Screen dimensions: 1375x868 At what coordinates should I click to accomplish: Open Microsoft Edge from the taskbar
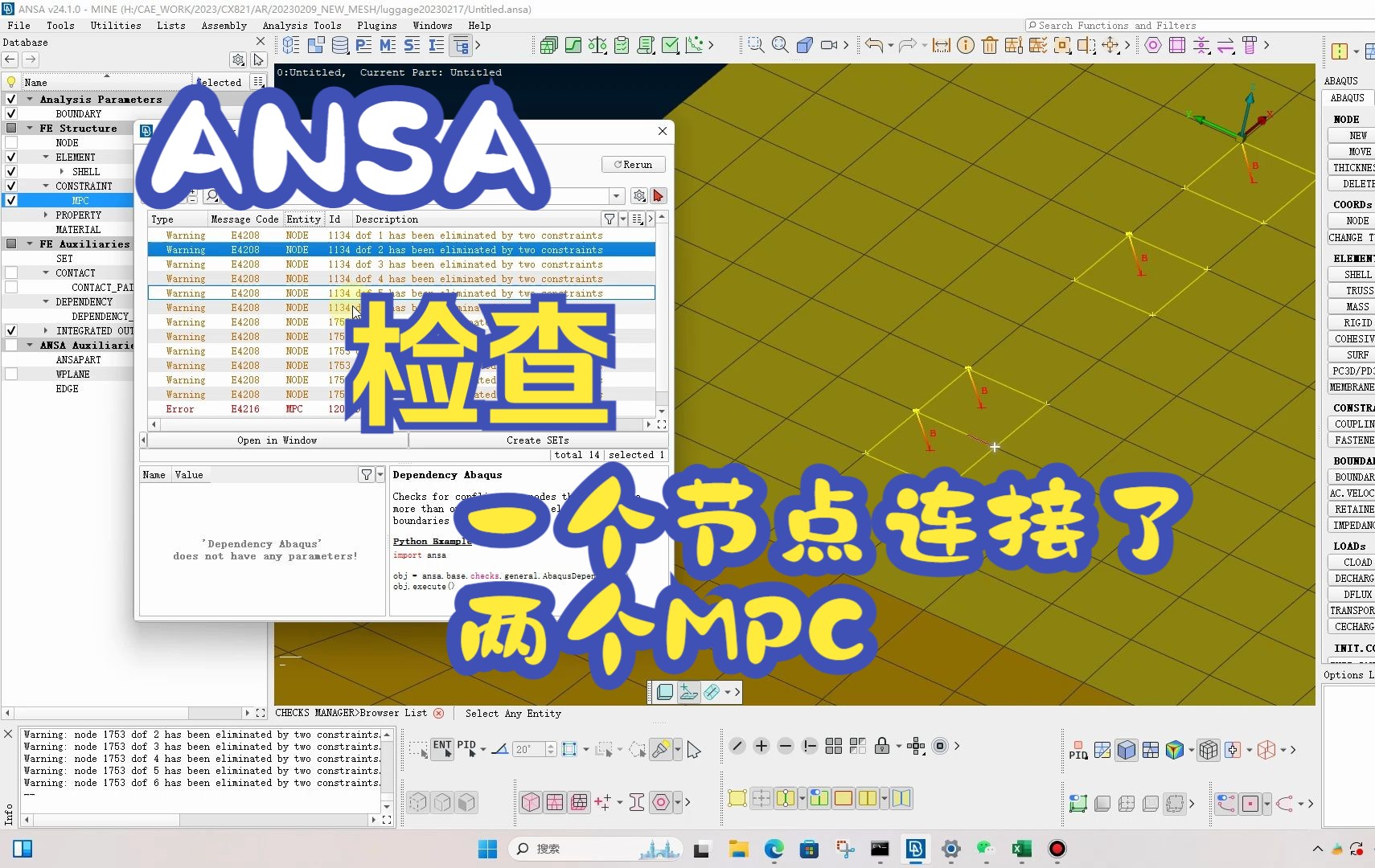click(x=774, y=849)
